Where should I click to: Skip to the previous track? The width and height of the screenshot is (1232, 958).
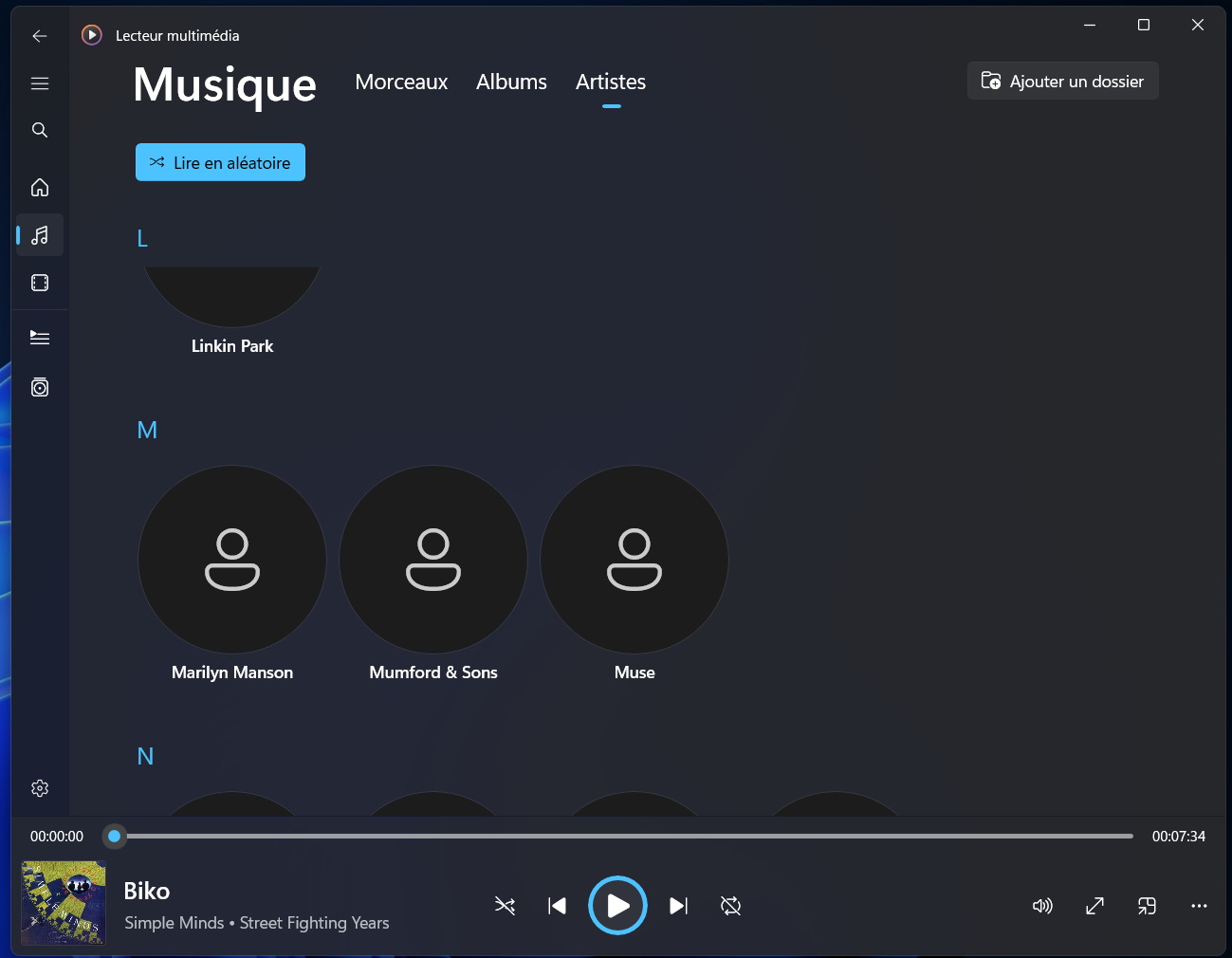(x=558, y=906)
